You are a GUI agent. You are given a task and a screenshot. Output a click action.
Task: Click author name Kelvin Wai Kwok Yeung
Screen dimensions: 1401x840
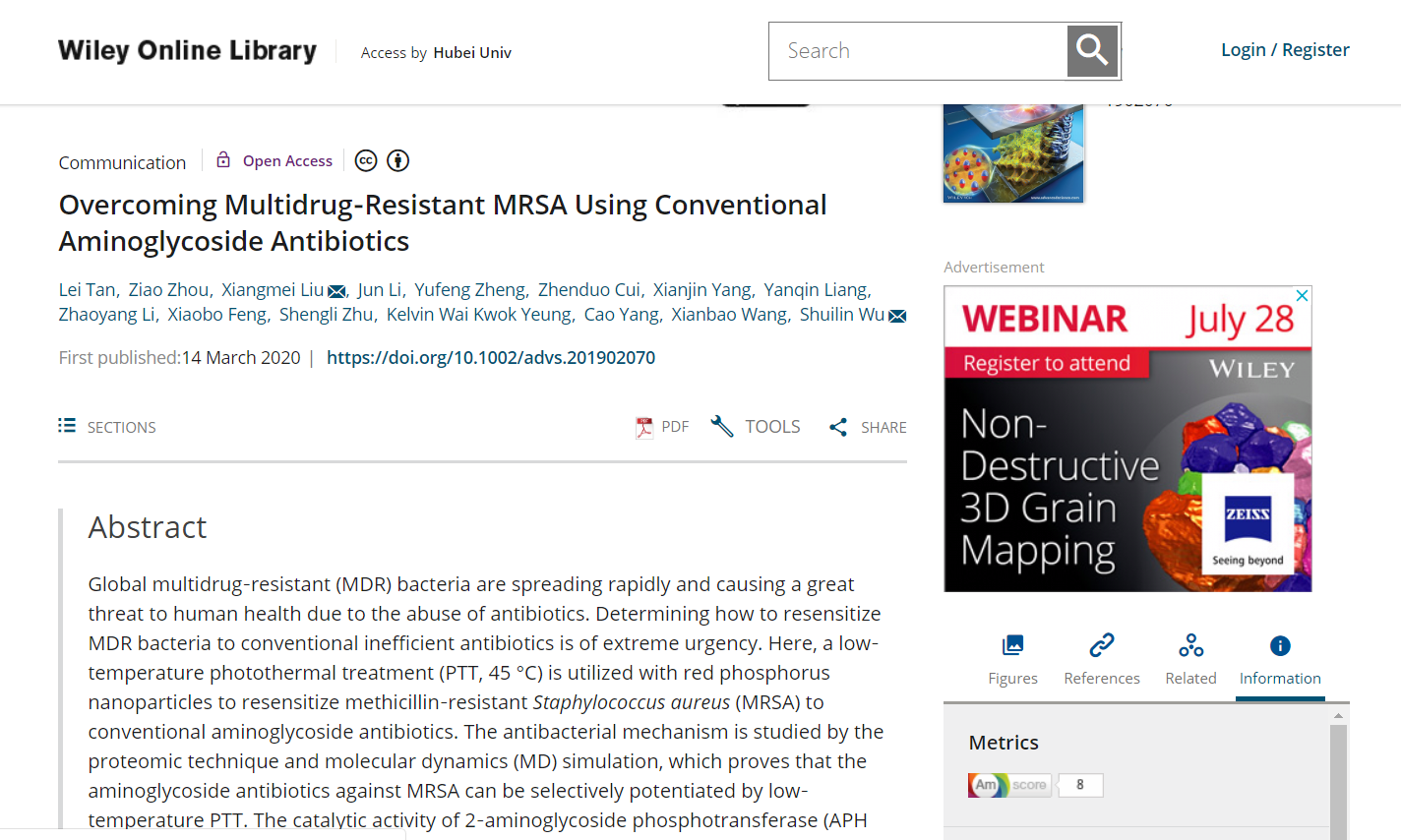(x=478, y=315)
